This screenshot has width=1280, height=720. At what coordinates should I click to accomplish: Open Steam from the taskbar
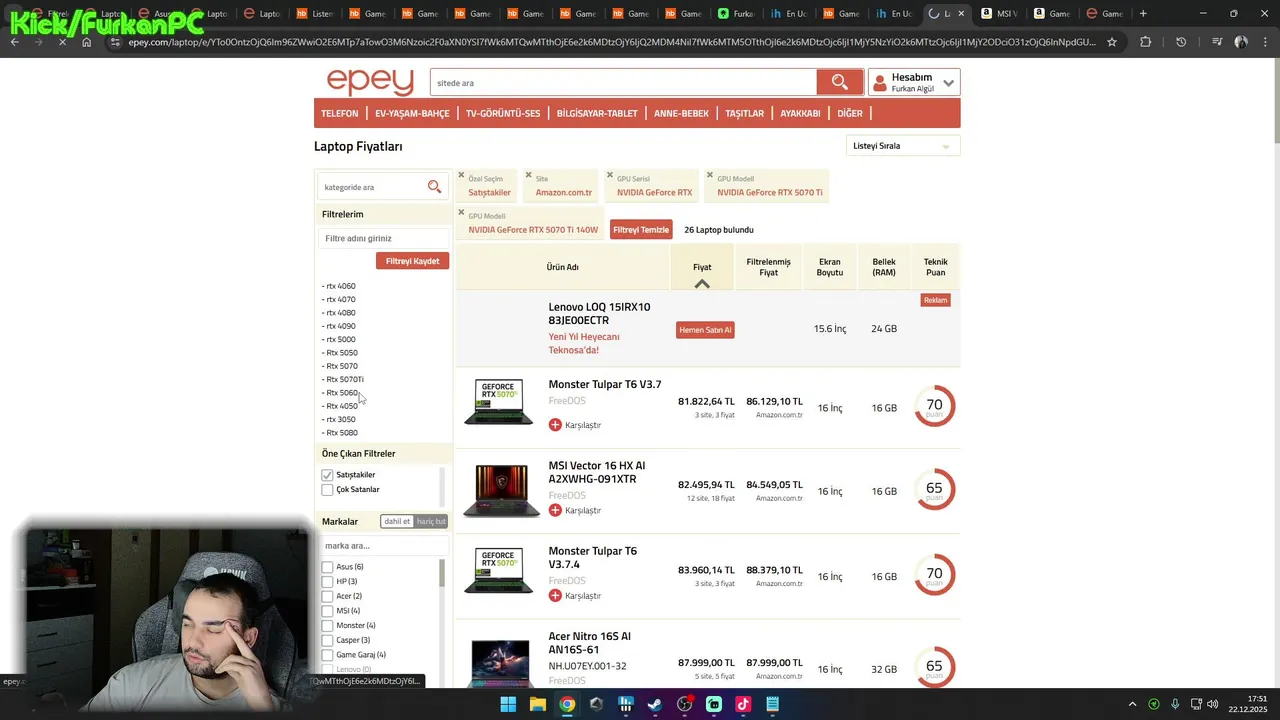tap(654, 704)
